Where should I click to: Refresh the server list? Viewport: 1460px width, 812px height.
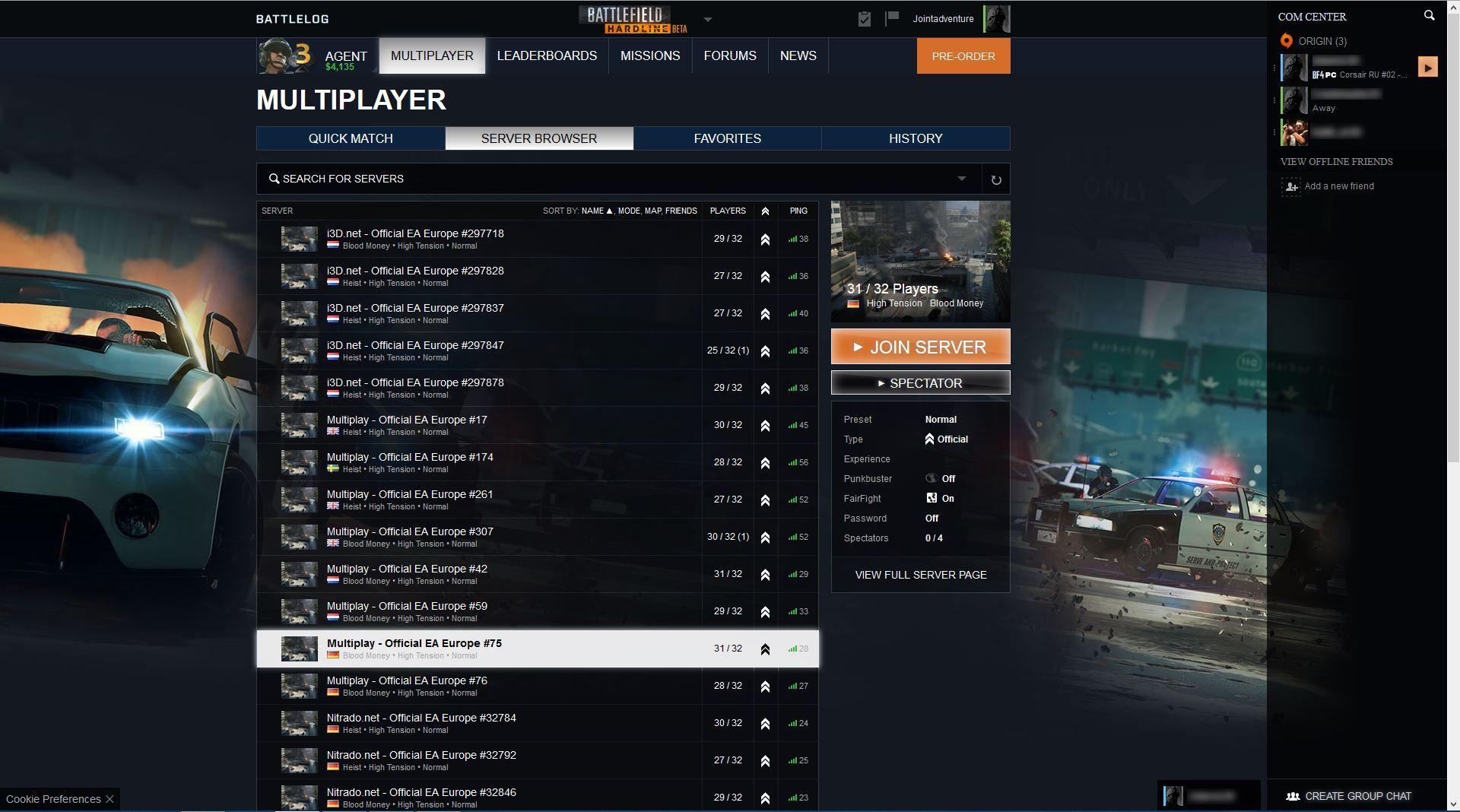pos(996,179)
